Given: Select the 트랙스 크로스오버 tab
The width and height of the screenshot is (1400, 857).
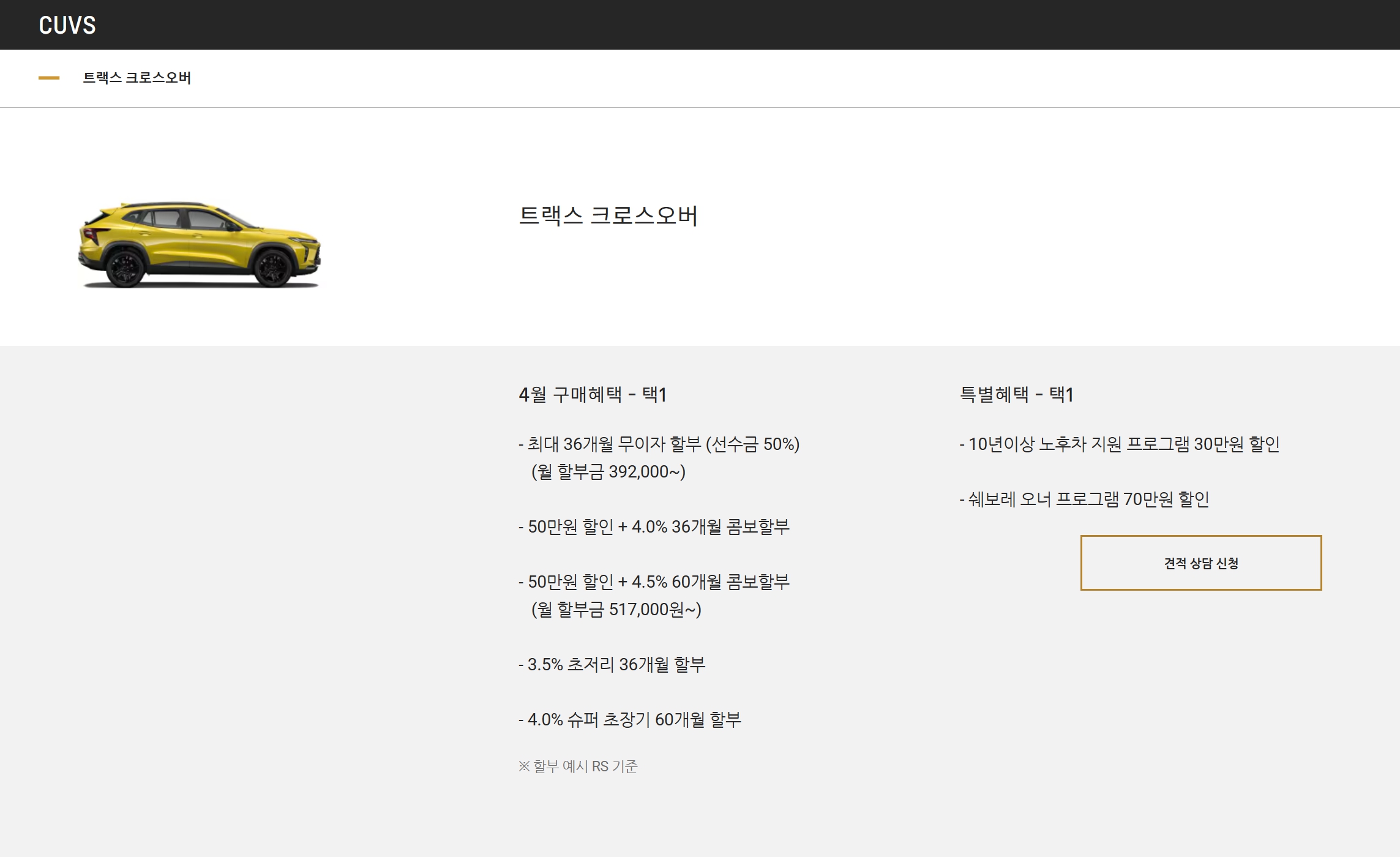Looking at the screenshot, I should [137, 78].
